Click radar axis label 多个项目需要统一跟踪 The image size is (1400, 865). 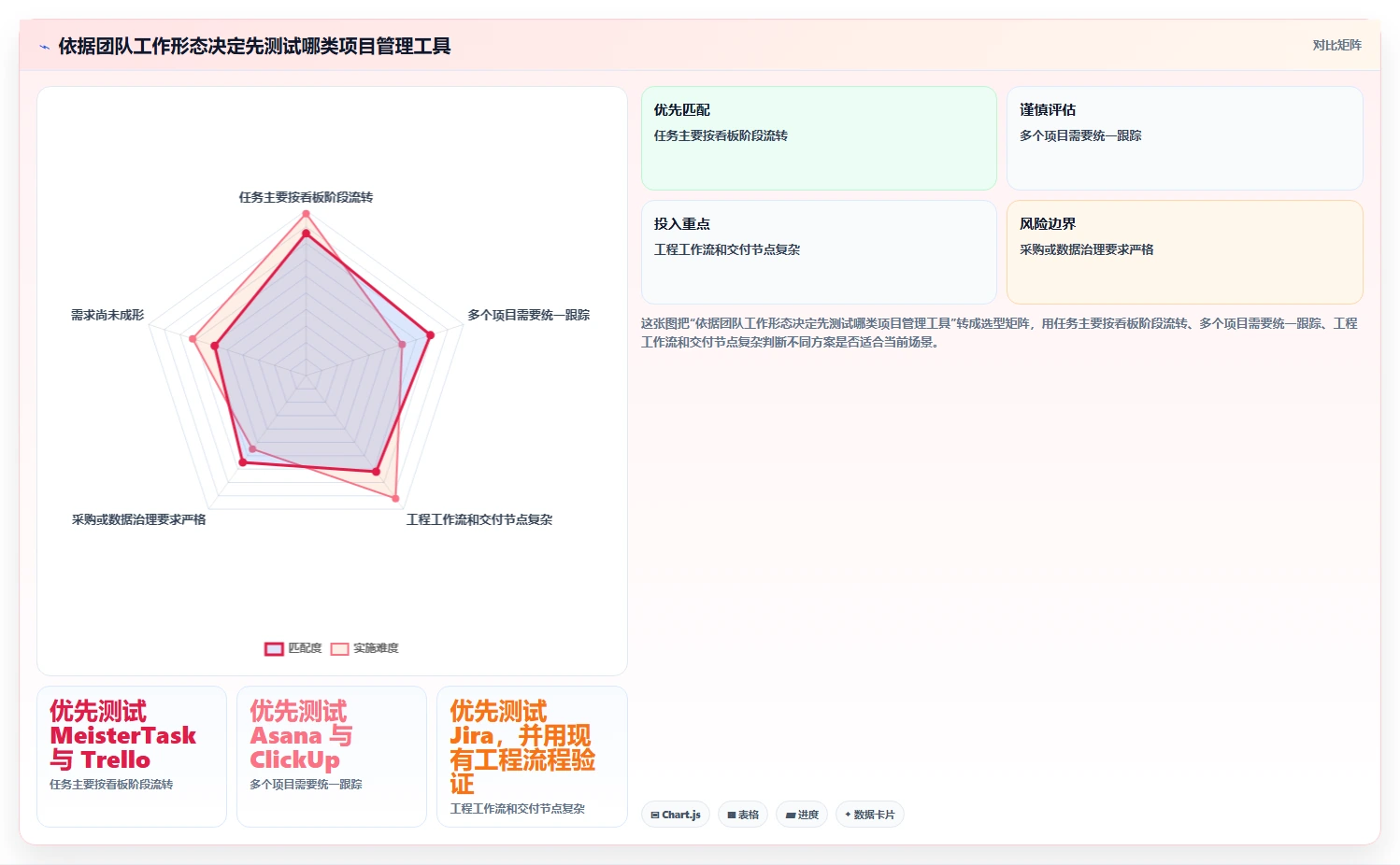529,315
